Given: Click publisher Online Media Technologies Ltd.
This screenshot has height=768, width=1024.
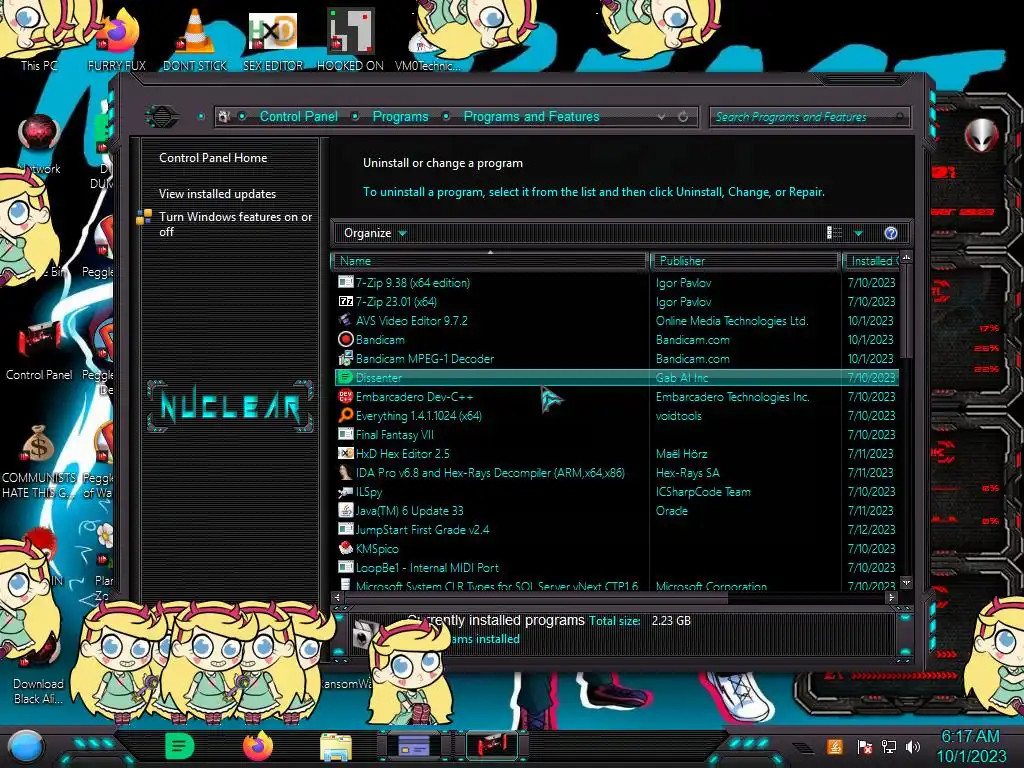Looking at the screenshot, I should (731, 321).
